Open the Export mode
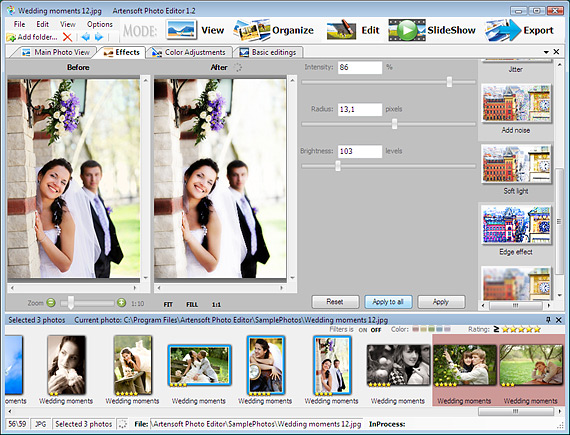Viewport: 570px width, 435px height. 519,30
